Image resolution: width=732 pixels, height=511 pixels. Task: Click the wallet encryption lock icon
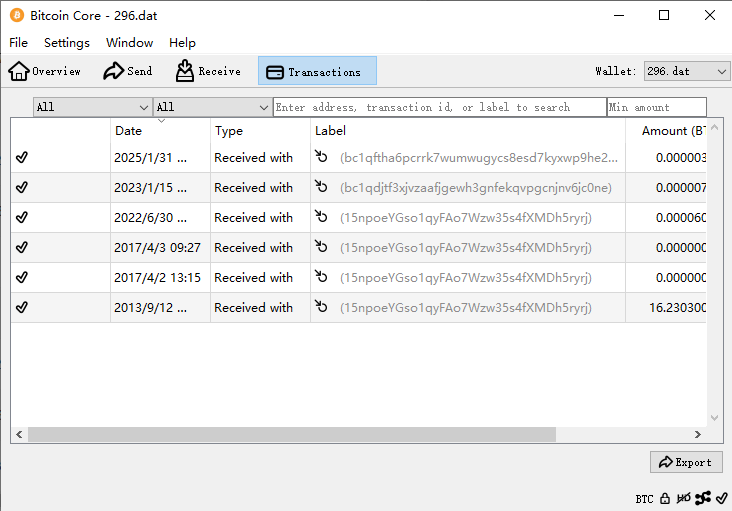(665, 498)
